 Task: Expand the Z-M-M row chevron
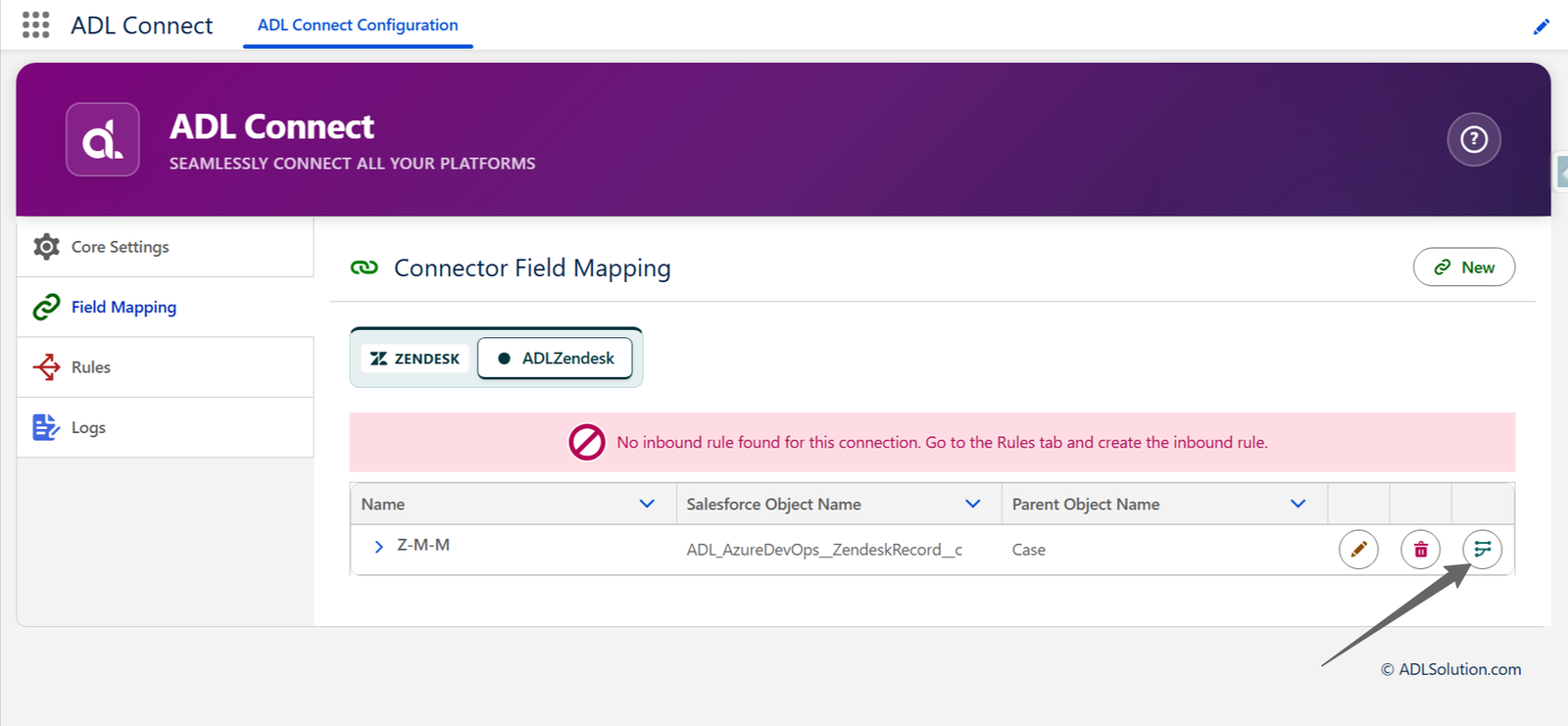(x=378, y=547)
